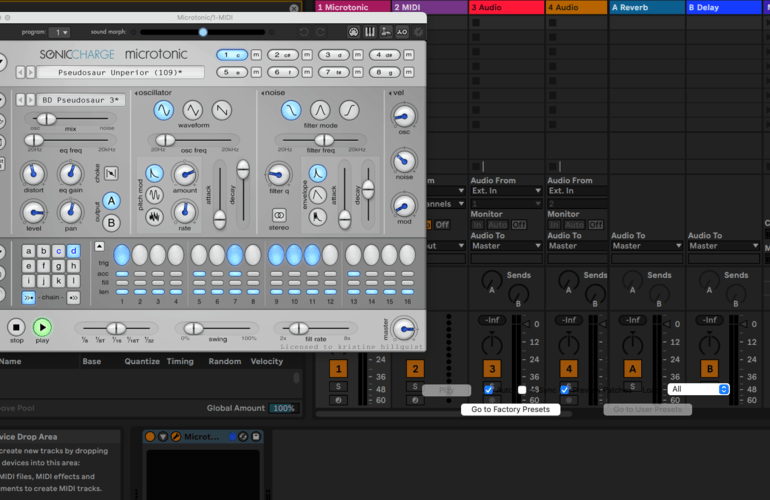Click Go to Factory Presets button
This screenshot has height=500, width=770.
point(511,410)
